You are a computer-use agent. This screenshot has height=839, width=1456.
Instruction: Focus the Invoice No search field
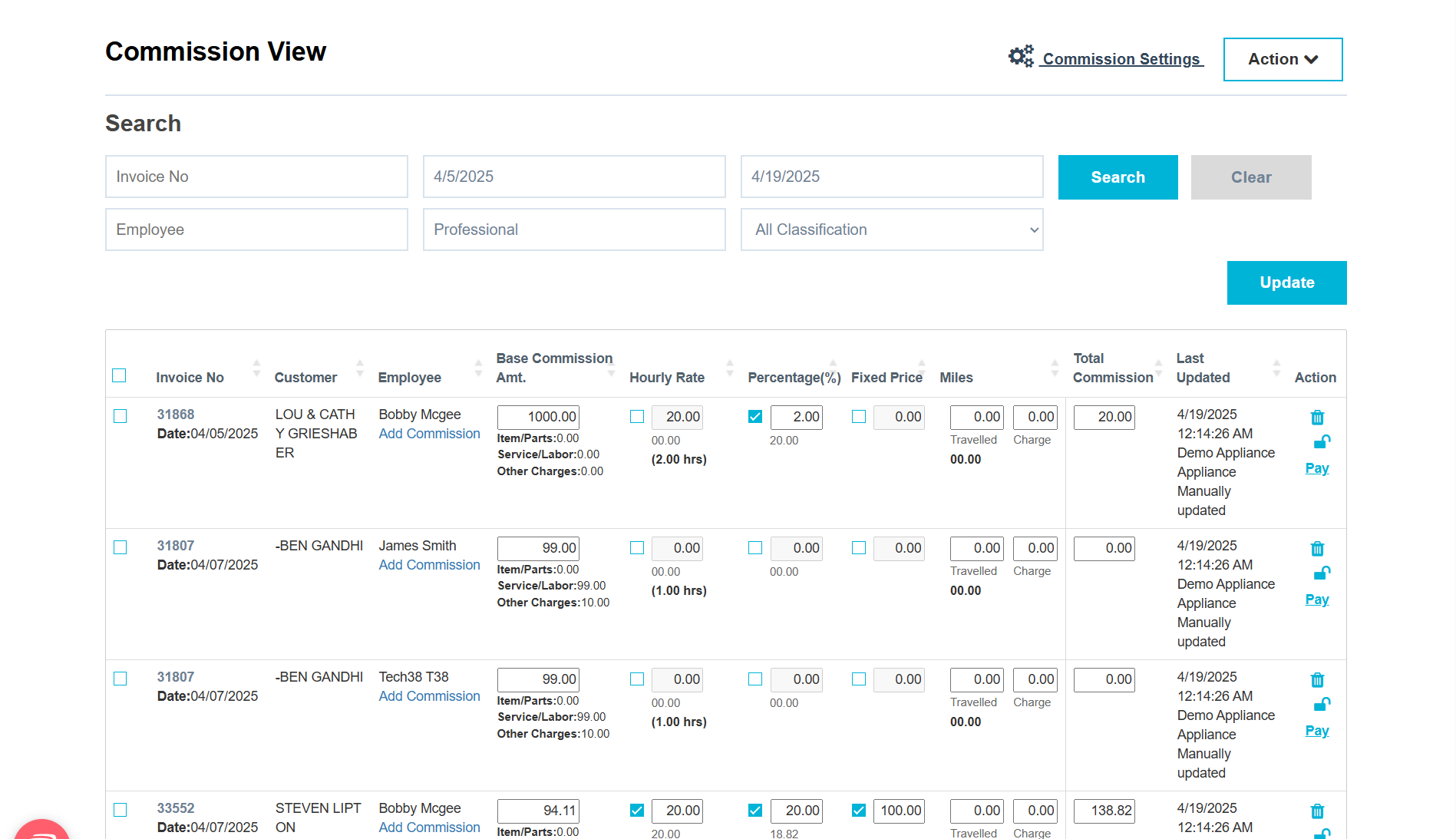tap(256, 177)
